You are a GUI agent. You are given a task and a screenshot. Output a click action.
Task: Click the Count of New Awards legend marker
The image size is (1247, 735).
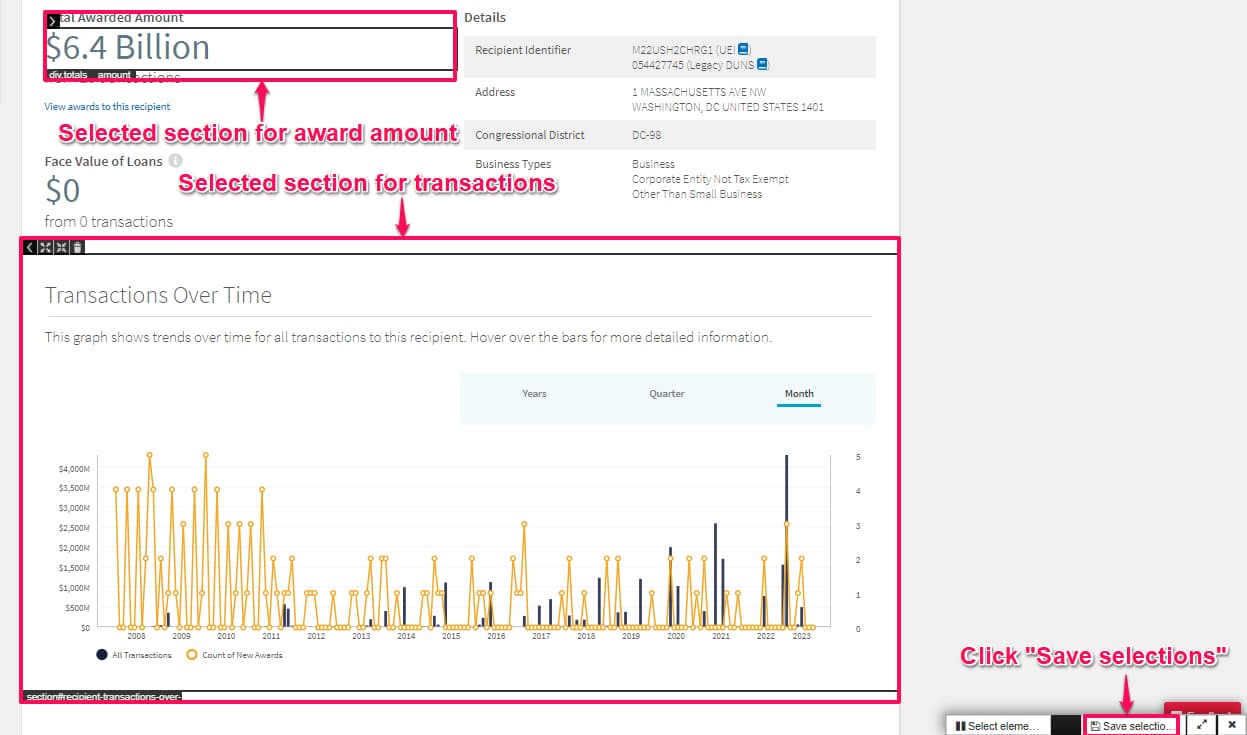click(x=192, y=655)
